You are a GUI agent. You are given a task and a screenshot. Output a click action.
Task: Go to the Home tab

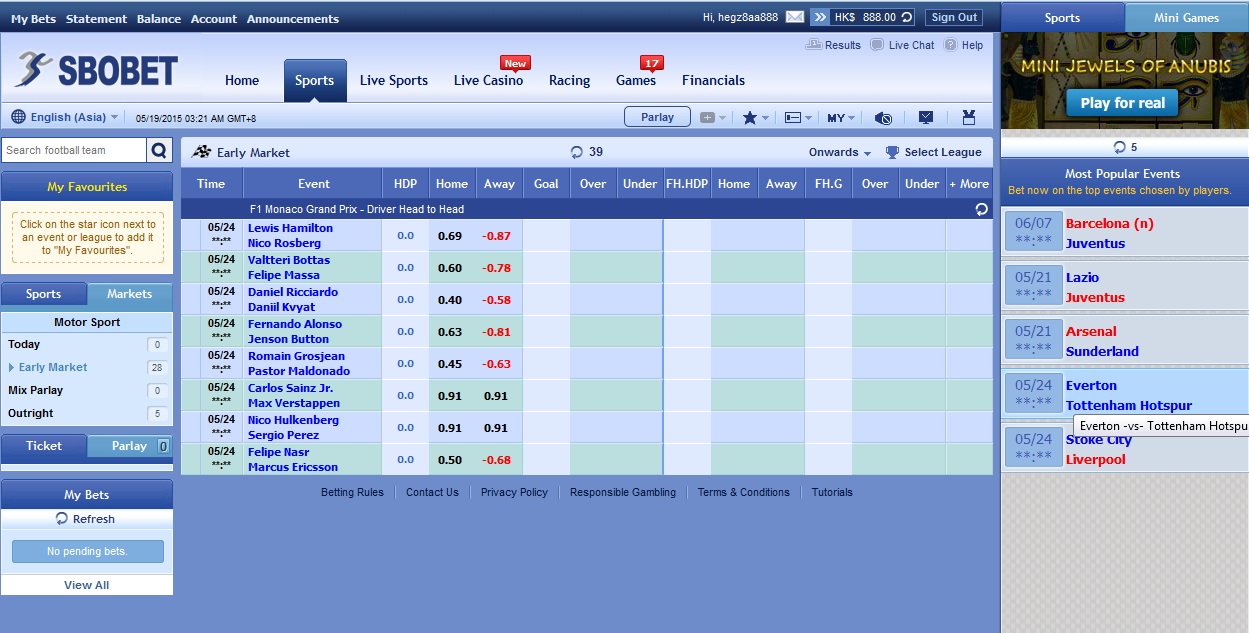[x=242, y=81]
